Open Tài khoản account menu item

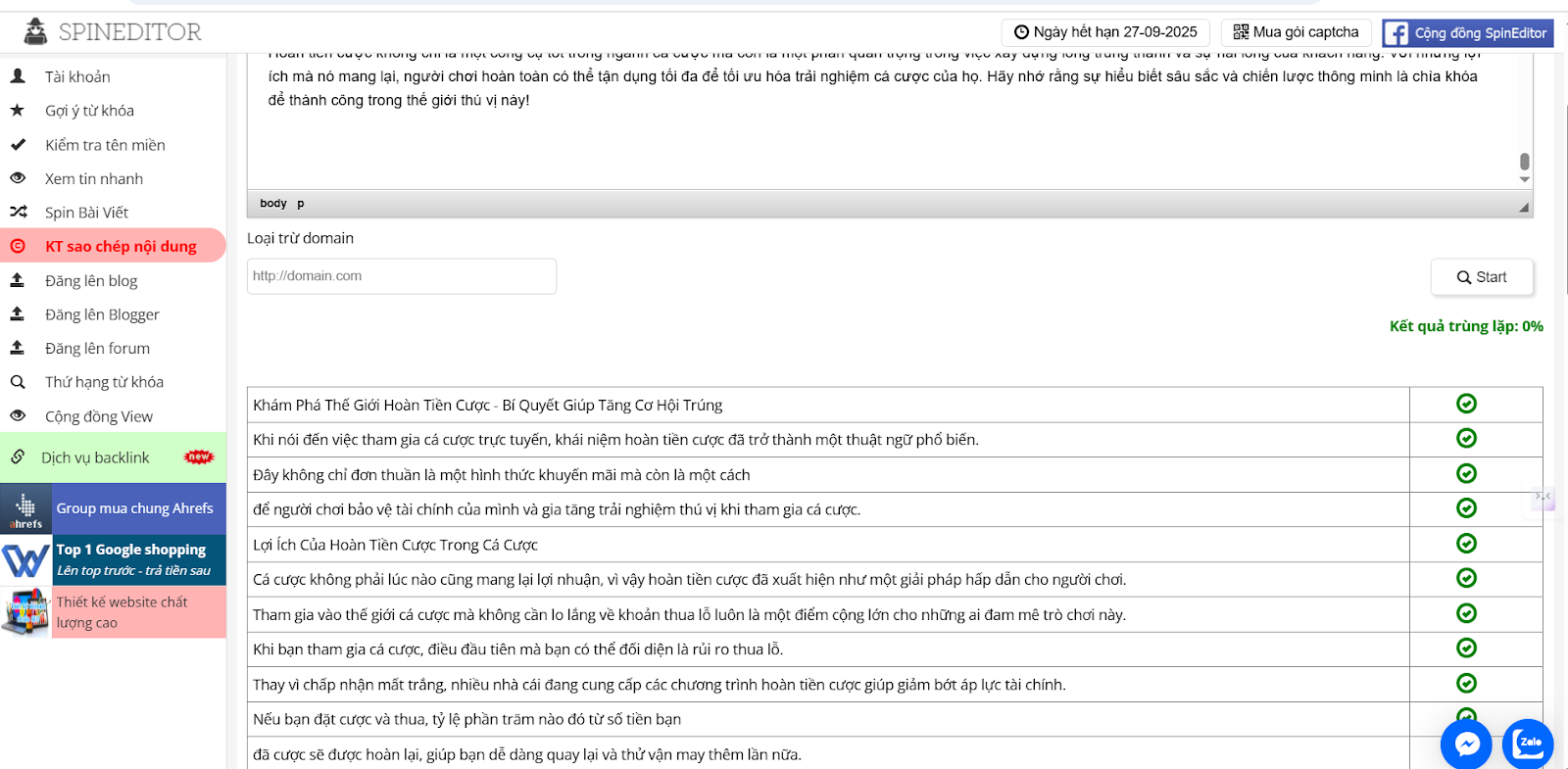click(x=77, y=76)
